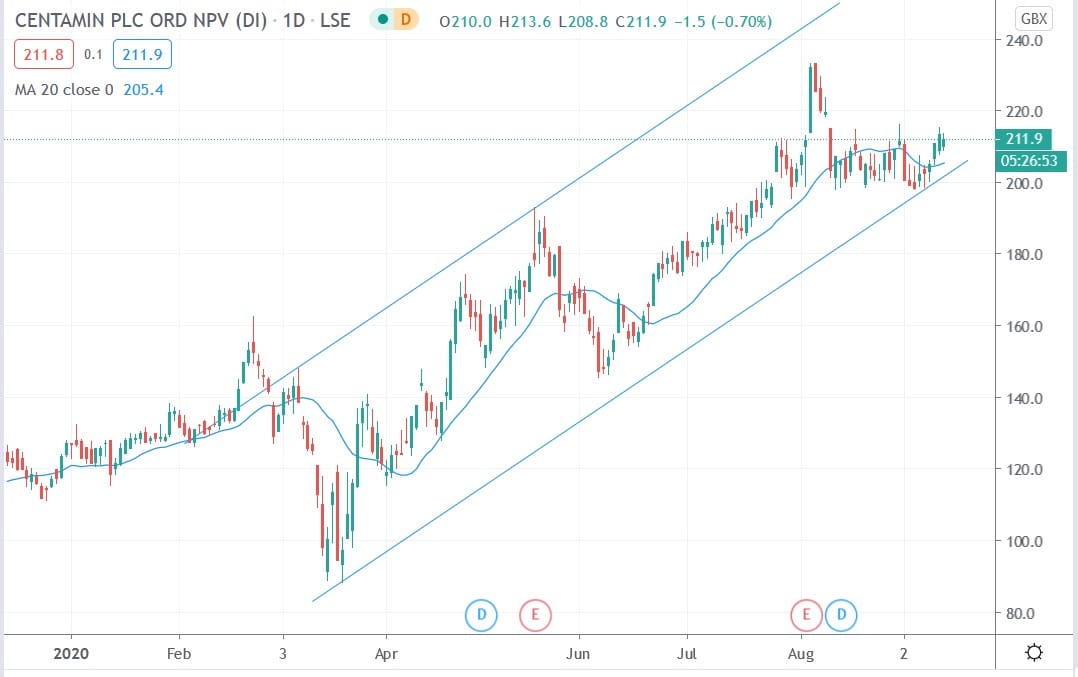Select the MA 20 close 0 indicator label
The height and width of the screenshot is (677, 1078).
point(64,89)
